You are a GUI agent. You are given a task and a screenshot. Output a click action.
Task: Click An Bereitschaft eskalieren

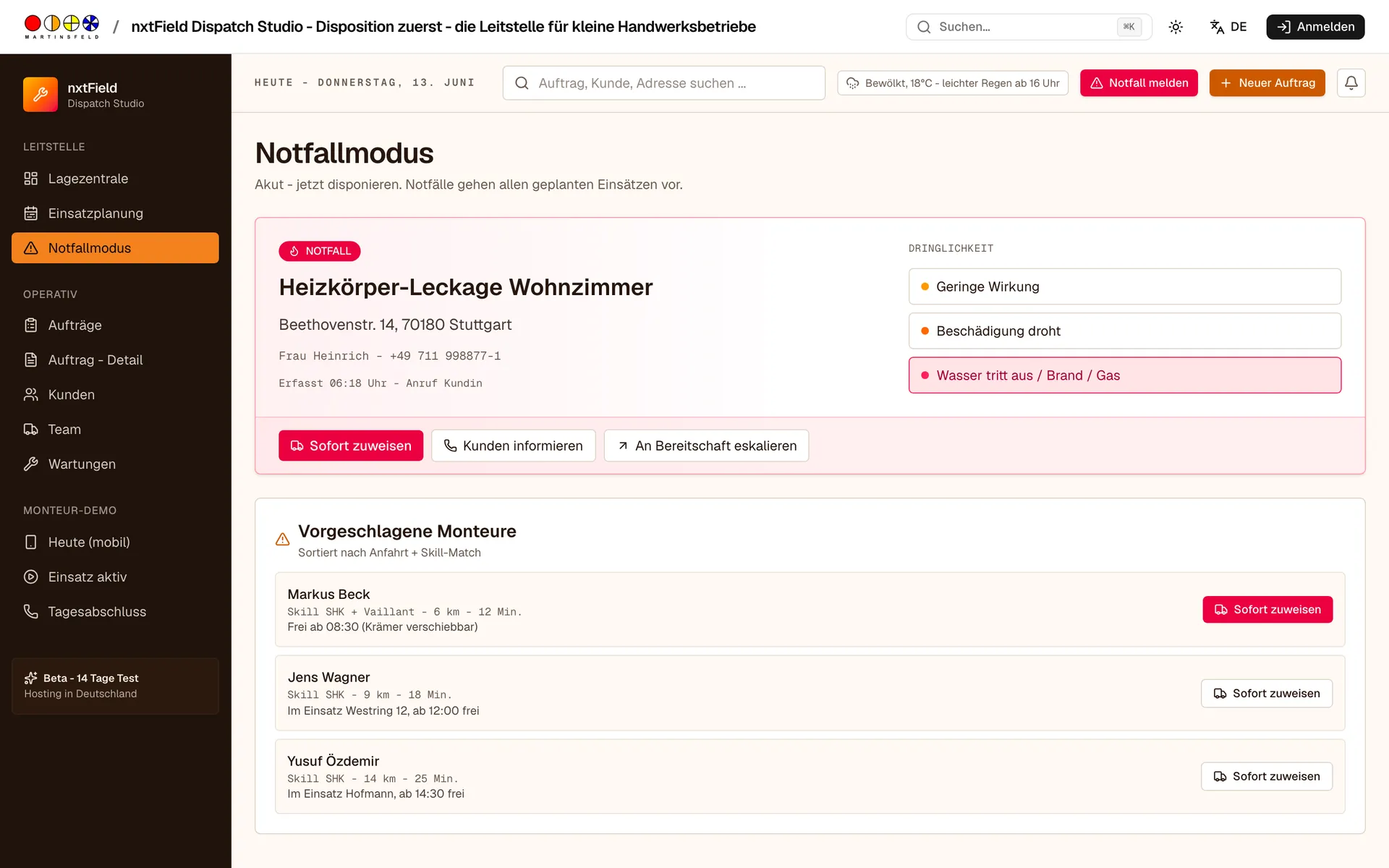[x=707, y=446]
